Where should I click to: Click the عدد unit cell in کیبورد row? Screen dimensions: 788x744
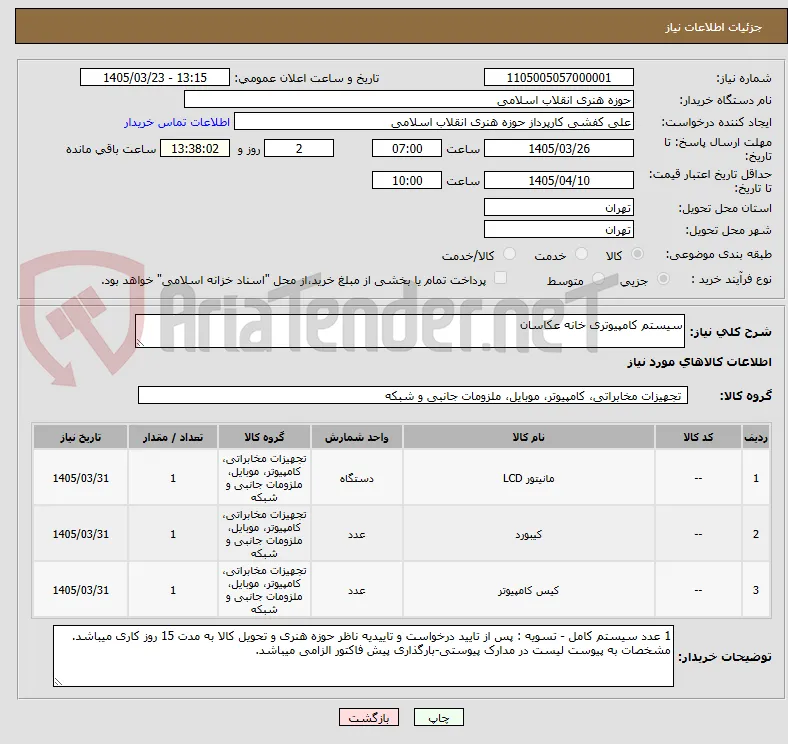click(x=357, y=534)
